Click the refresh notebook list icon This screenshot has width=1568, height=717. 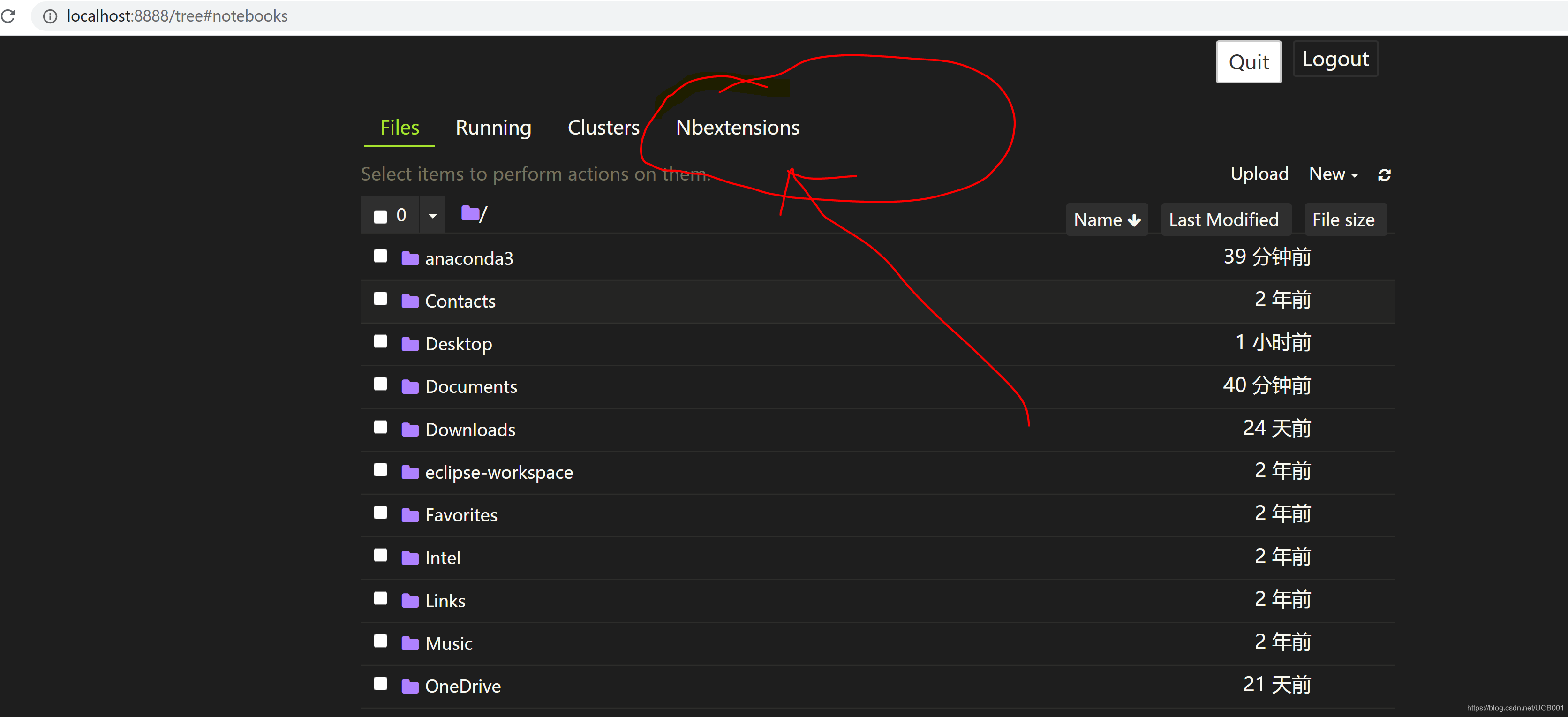tap(1384, 175)
